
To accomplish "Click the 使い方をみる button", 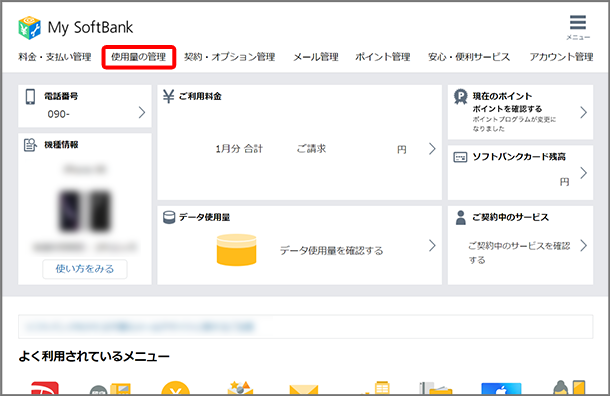I will 85,269.
